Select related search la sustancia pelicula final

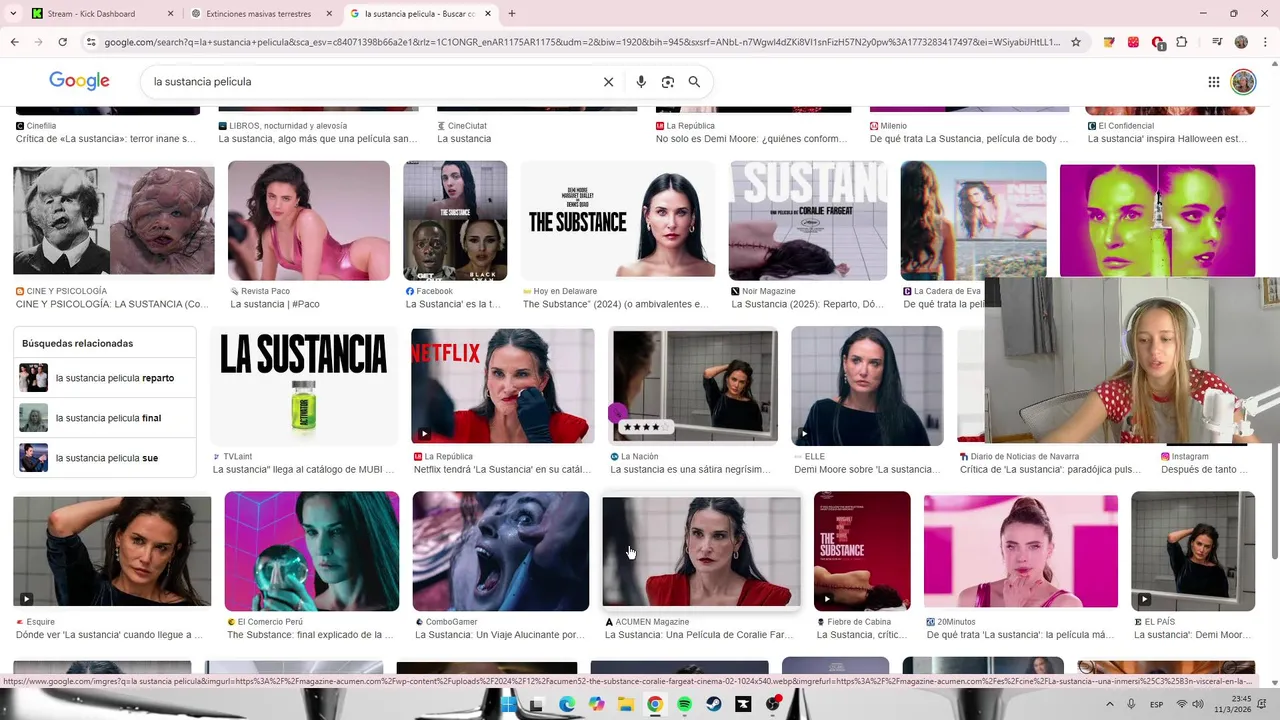(x=105, y=418)
